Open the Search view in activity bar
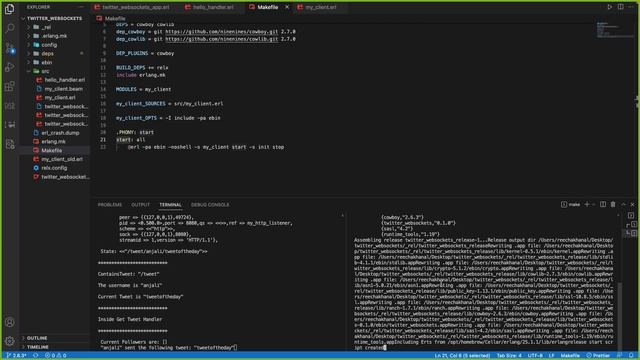Image resolution: width=640 pixels, height=360 pixels. click(x=9, y=28)
